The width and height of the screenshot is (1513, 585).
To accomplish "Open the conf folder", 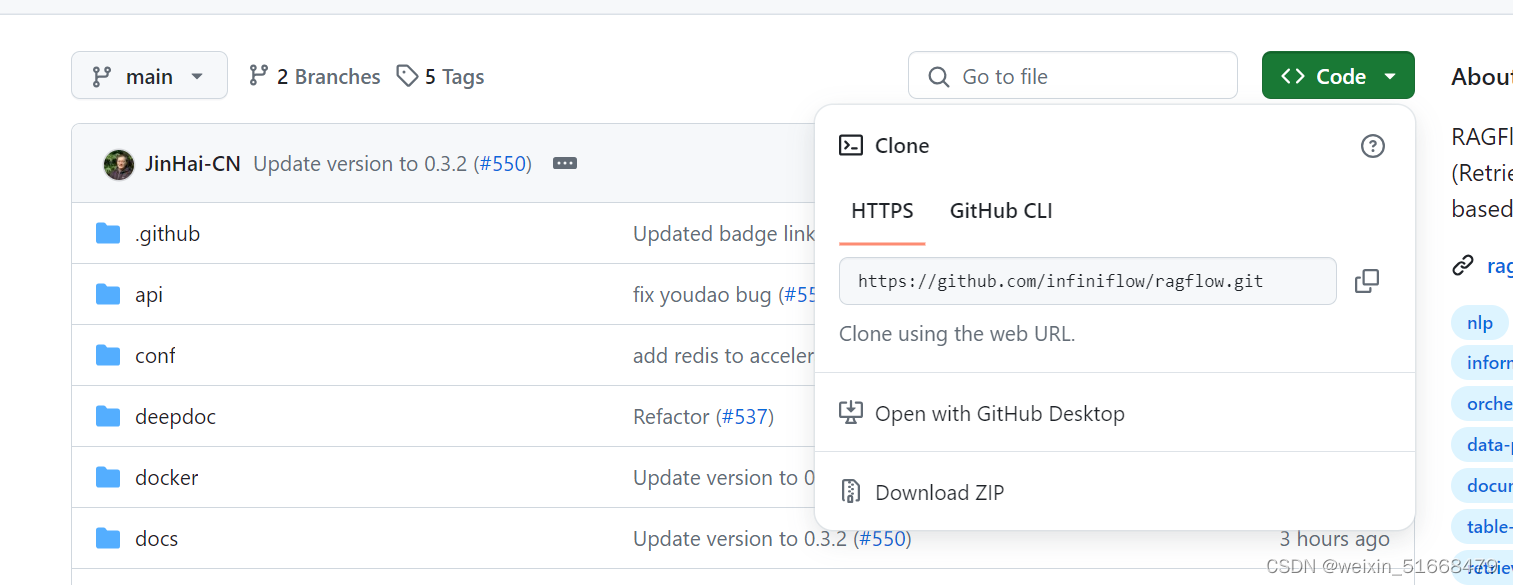I will pyautogui.click(x=155, y=356).
